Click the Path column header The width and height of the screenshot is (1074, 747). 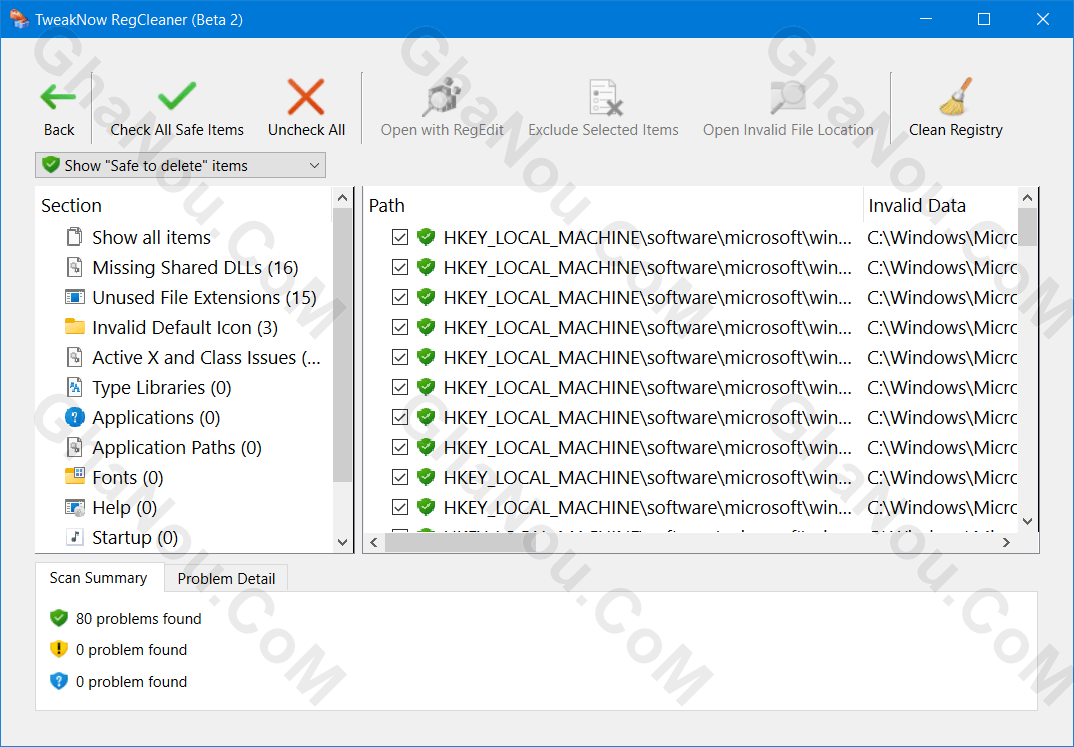pyautogui.click(x=613, y=205)
